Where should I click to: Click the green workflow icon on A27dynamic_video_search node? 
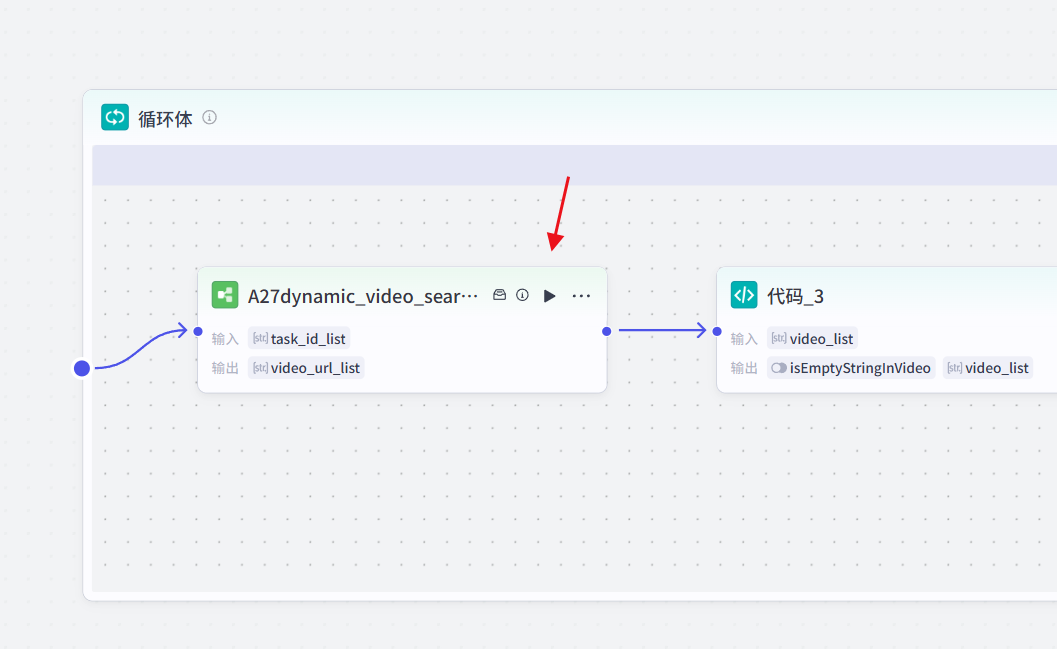click(x=225, y=295)
